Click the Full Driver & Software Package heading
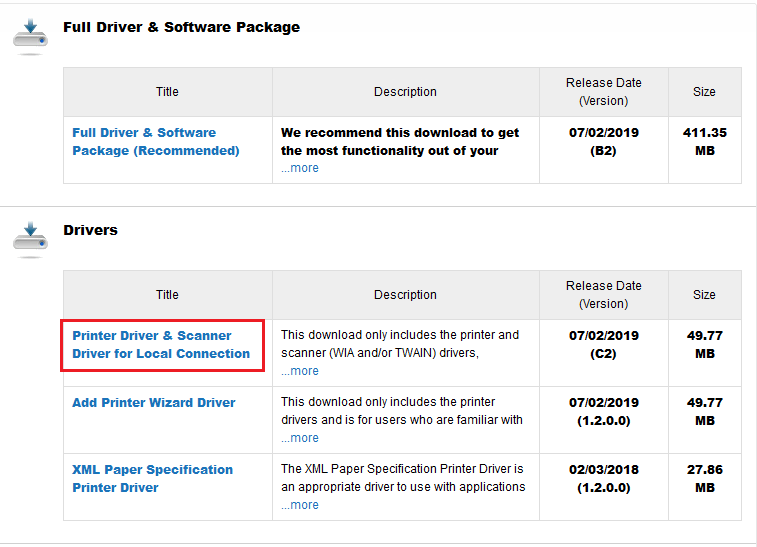This screenshot has width=757, height=547. 182,27
